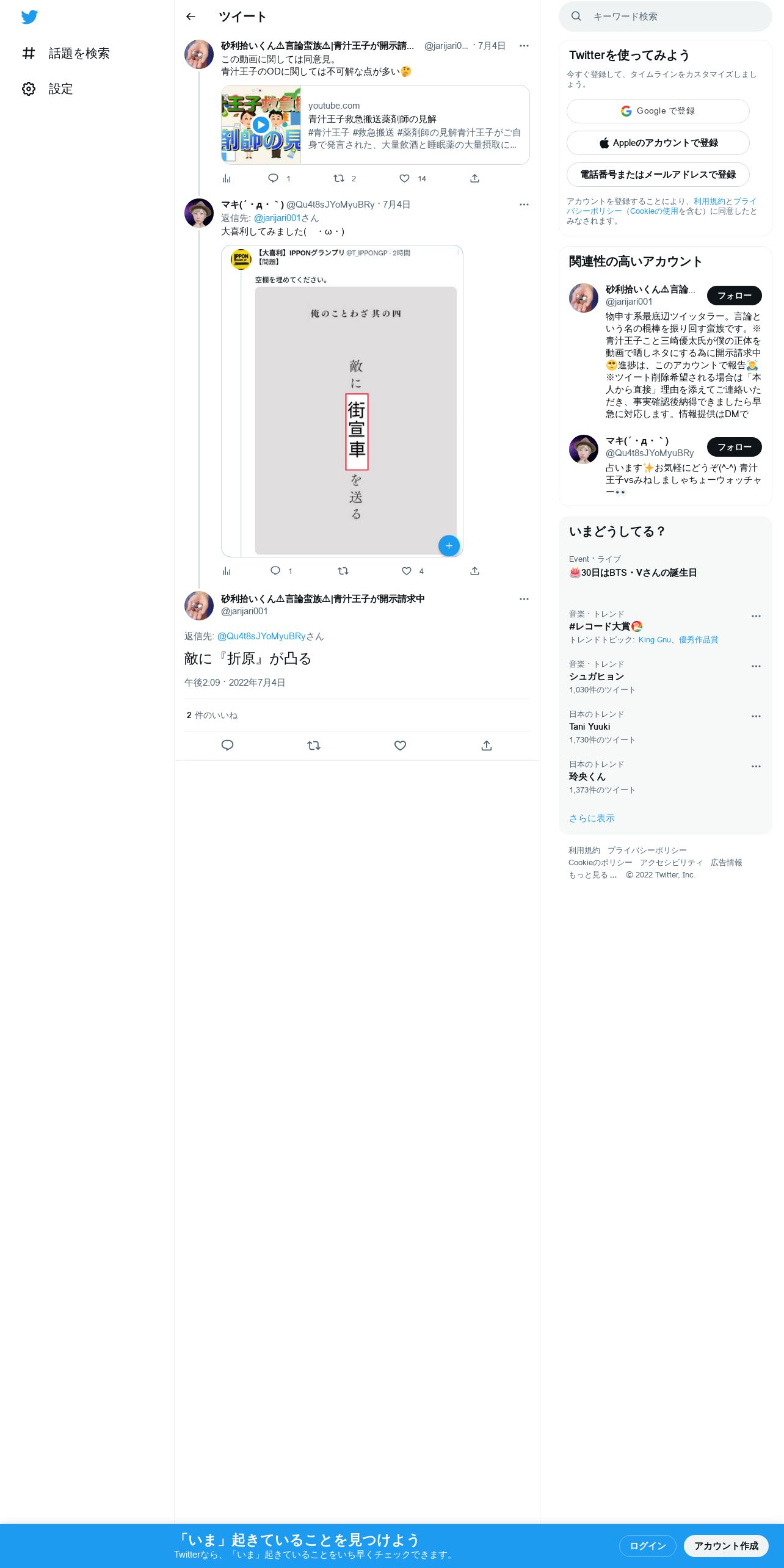Open analytics icon on マキ's reply tweet

pos(227,571)
